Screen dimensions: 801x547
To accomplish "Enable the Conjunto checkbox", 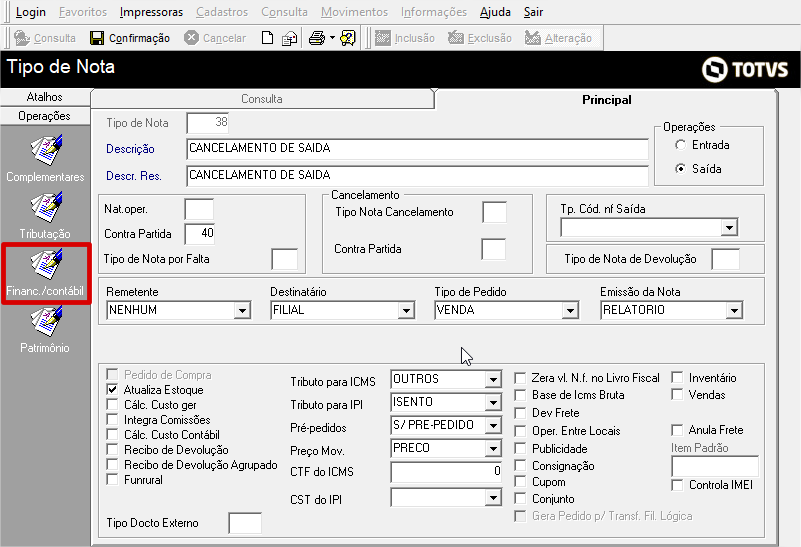I will (x=520, y=498).
